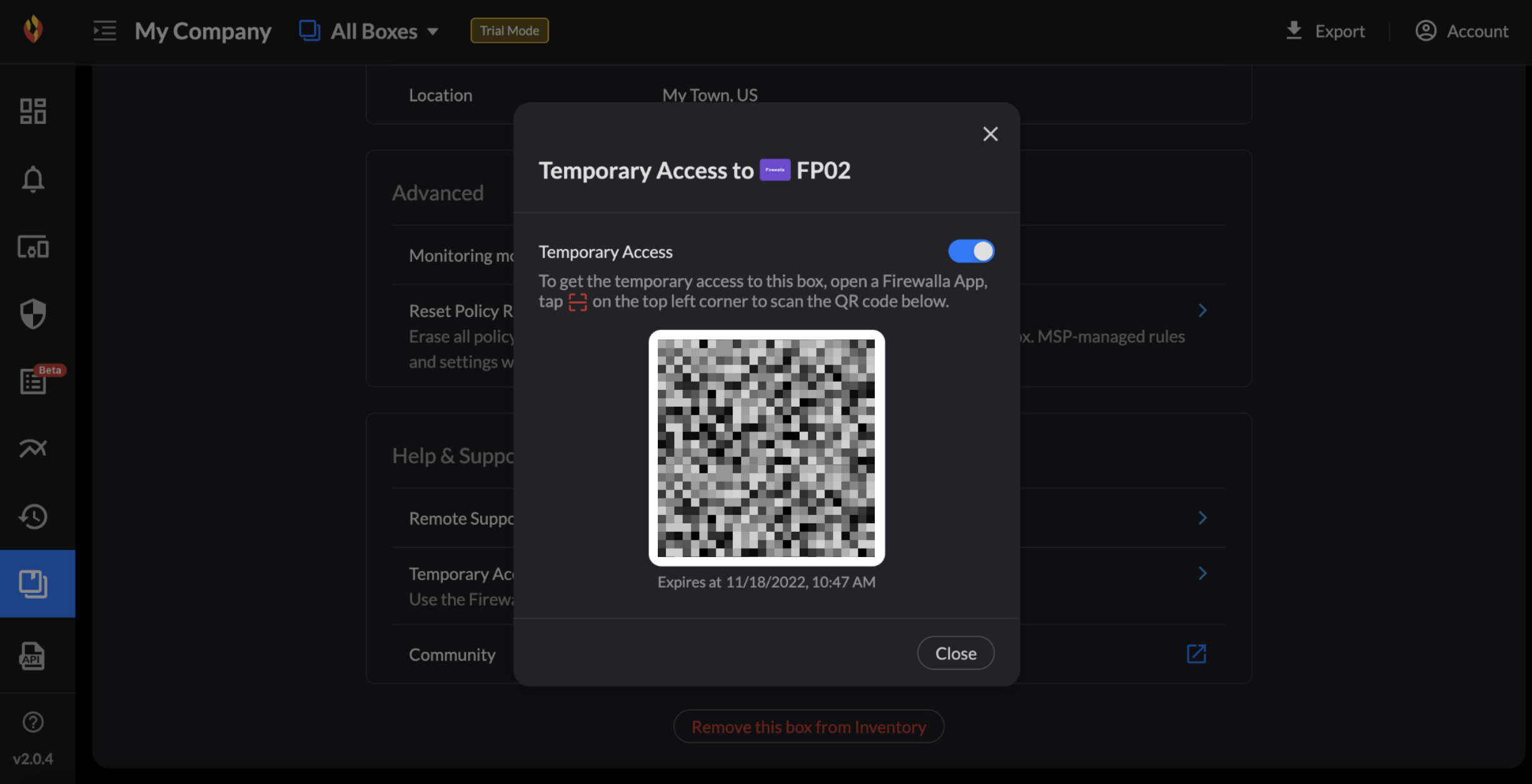The image size is (1532, 784).
Task: Open the Alarms bell icon
Action: pyautogui.click(x=33, y=179)
